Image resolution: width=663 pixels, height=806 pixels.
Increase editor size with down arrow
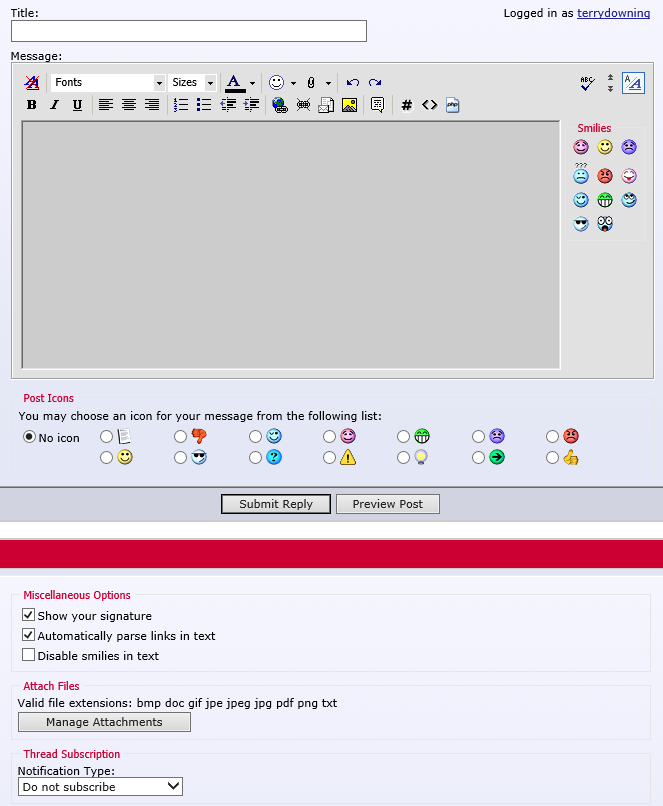click(610, 88)
